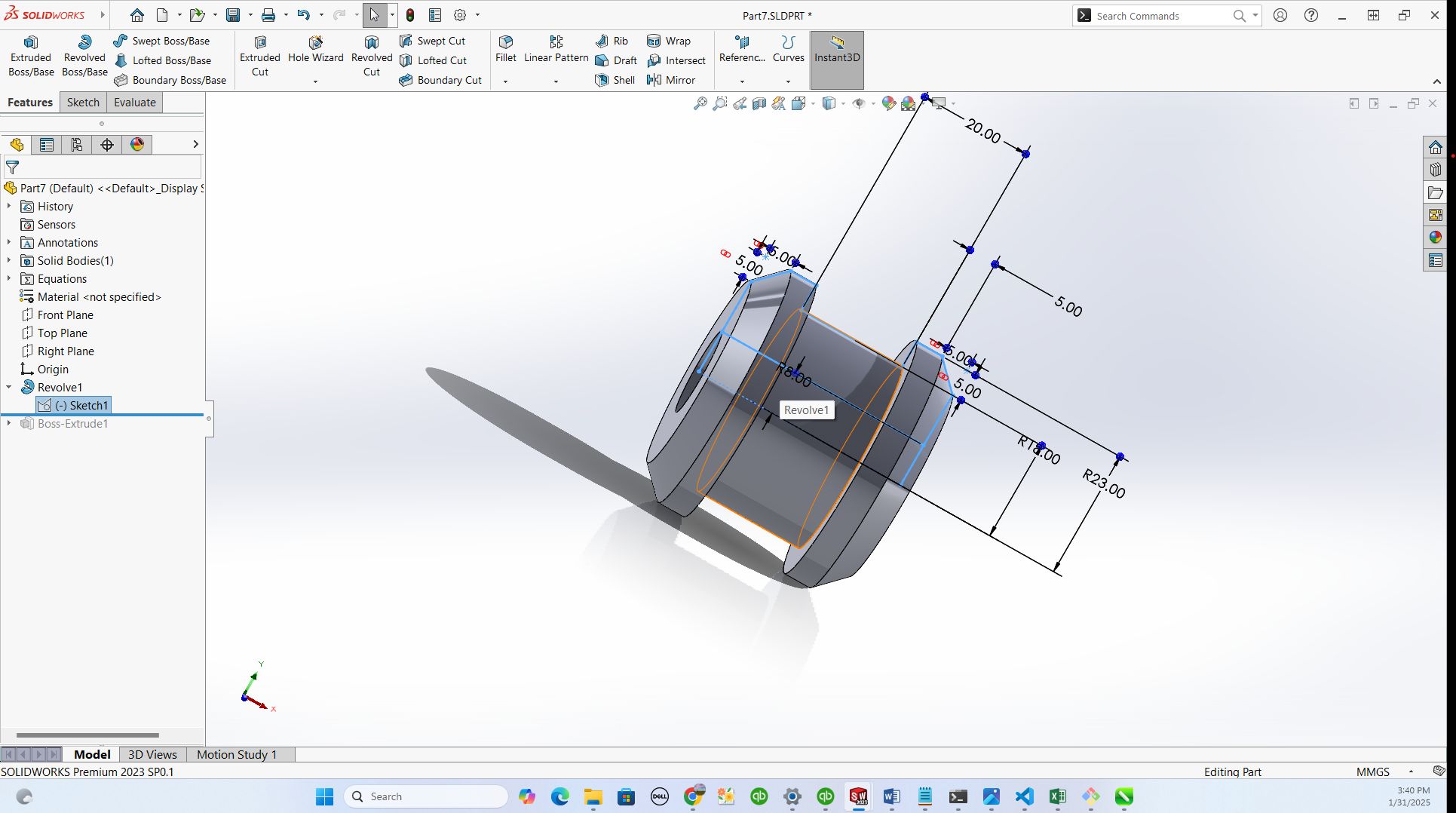Click the Draft feature tool
1456x813 pixels.
point(616,60)
